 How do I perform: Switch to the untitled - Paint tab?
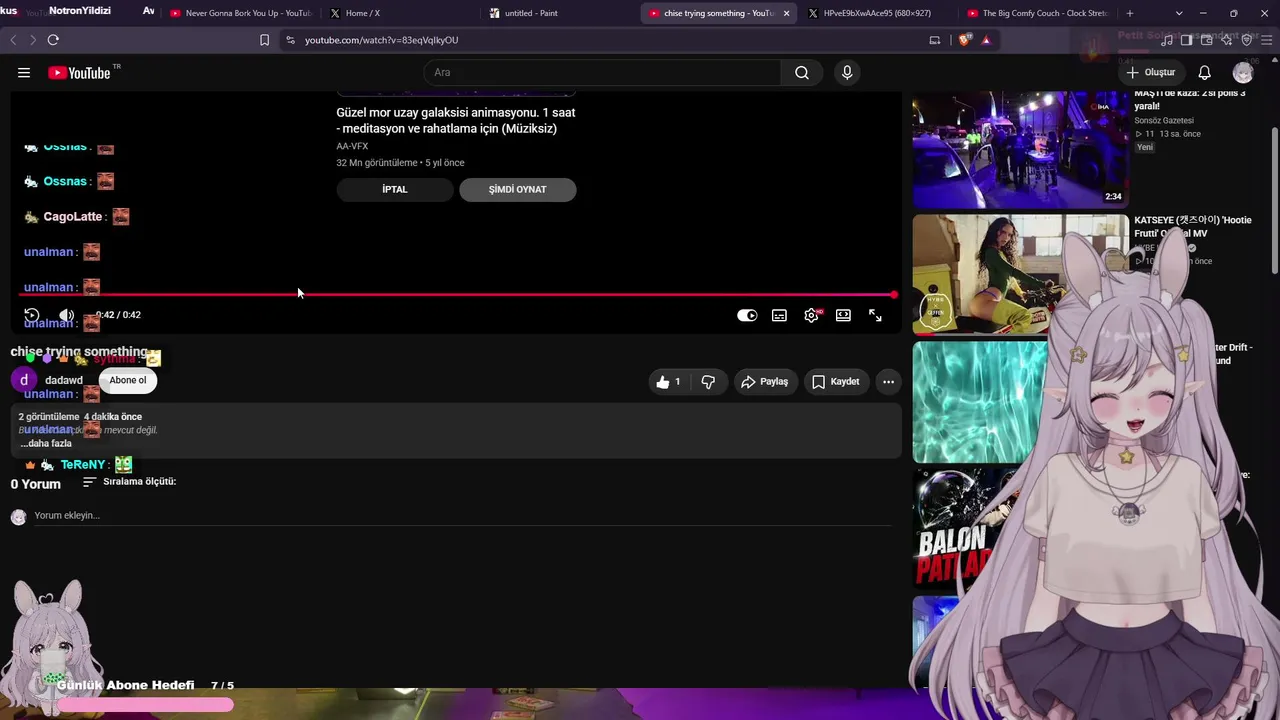pos(560,13)
